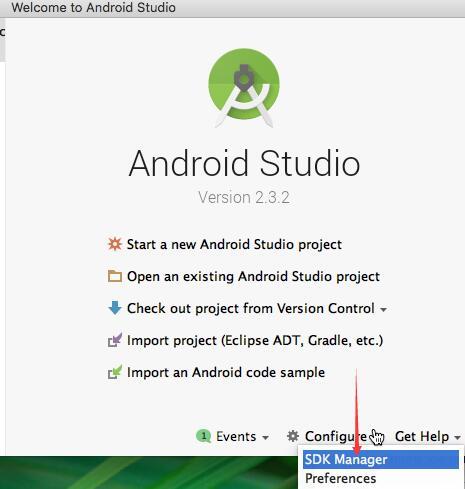Click the folder icon for opening existing project
This screenshot has width=465, height=489.
[115, 276]
